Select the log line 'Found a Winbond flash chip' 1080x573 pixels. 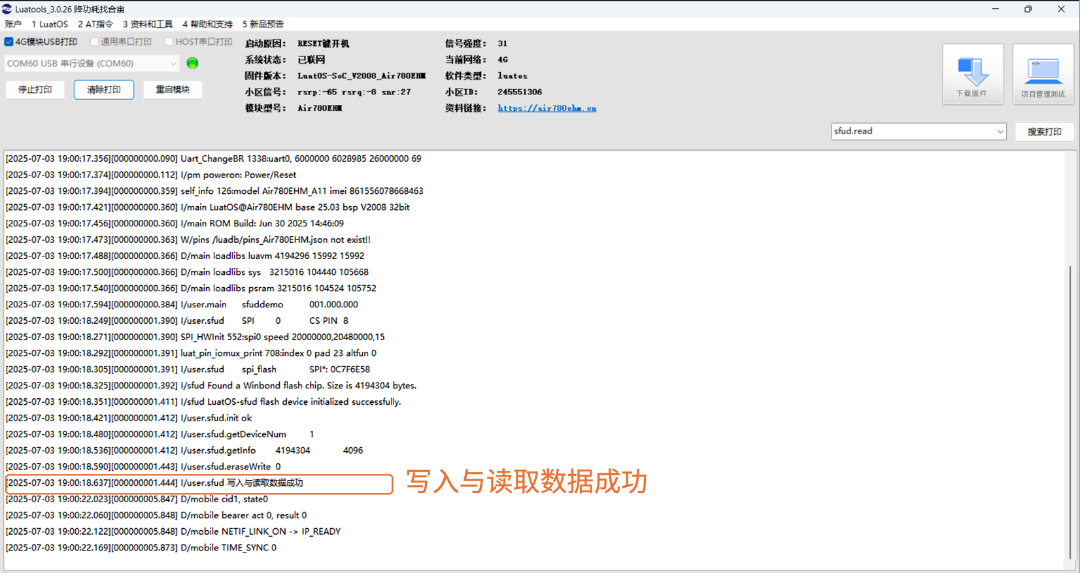coord(211,386)
